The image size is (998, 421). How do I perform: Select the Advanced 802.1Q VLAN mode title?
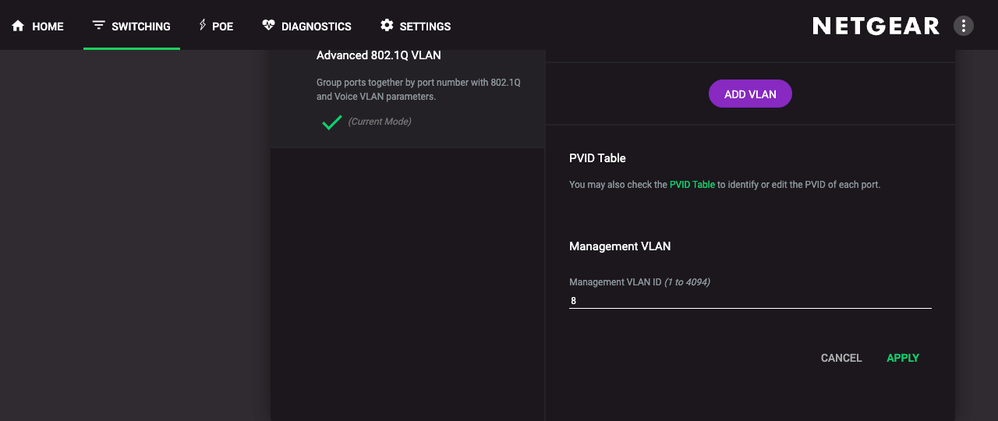click(379, 55)
